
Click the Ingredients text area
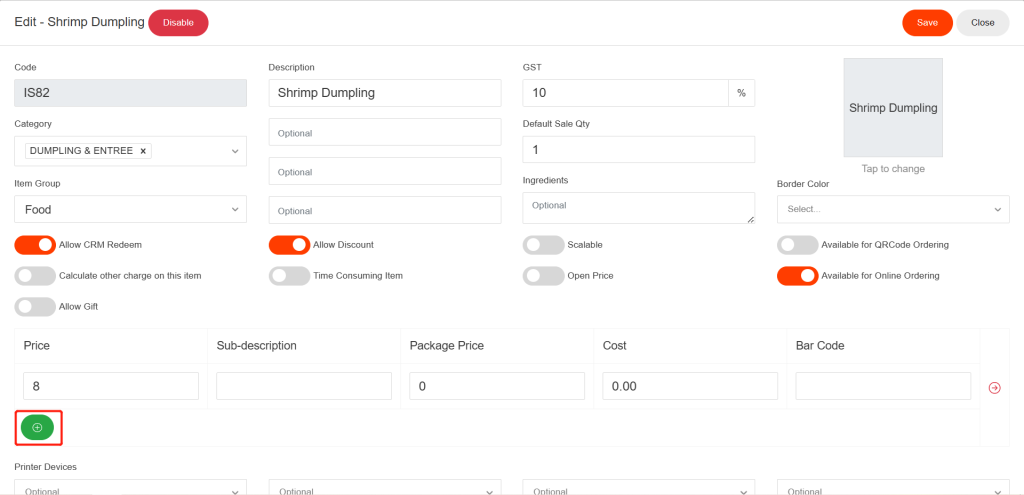638,207
